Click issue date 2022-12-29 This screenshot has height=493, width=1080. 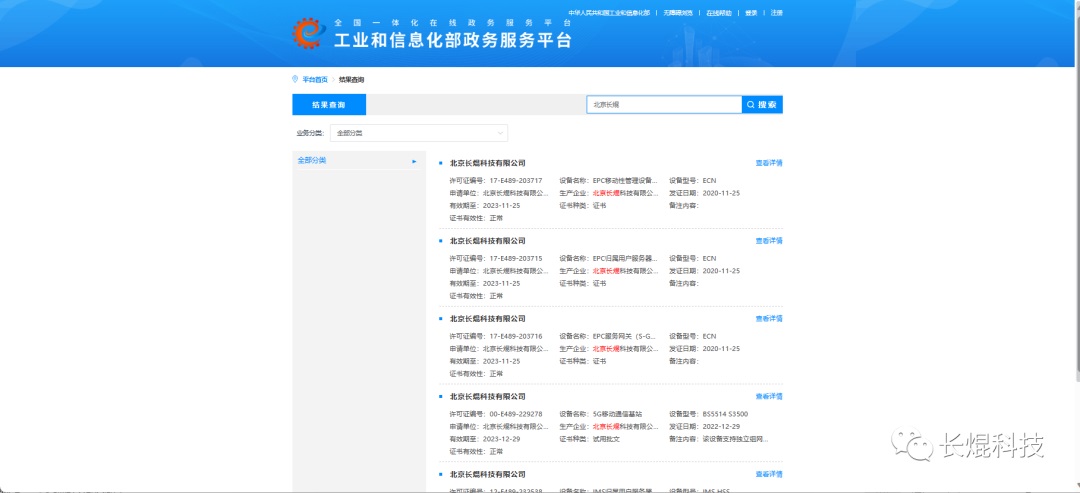[x=721, y=427]
